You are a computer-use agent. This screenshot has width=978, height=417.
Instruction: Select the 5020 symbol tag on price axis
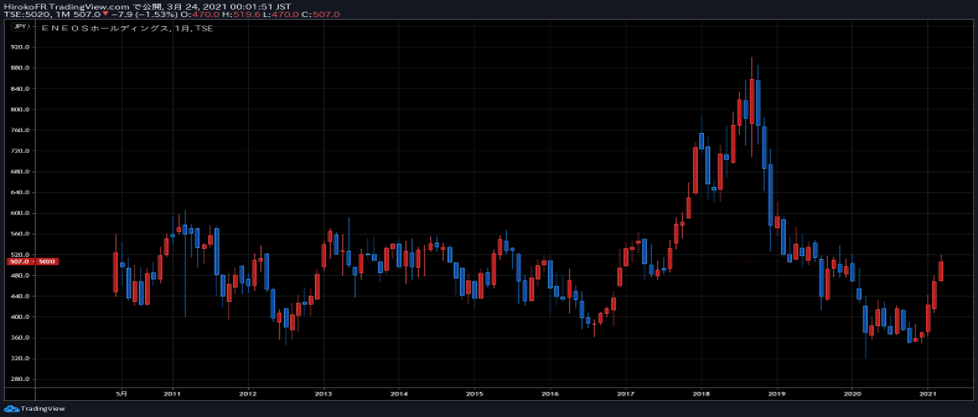click(47, 261)
